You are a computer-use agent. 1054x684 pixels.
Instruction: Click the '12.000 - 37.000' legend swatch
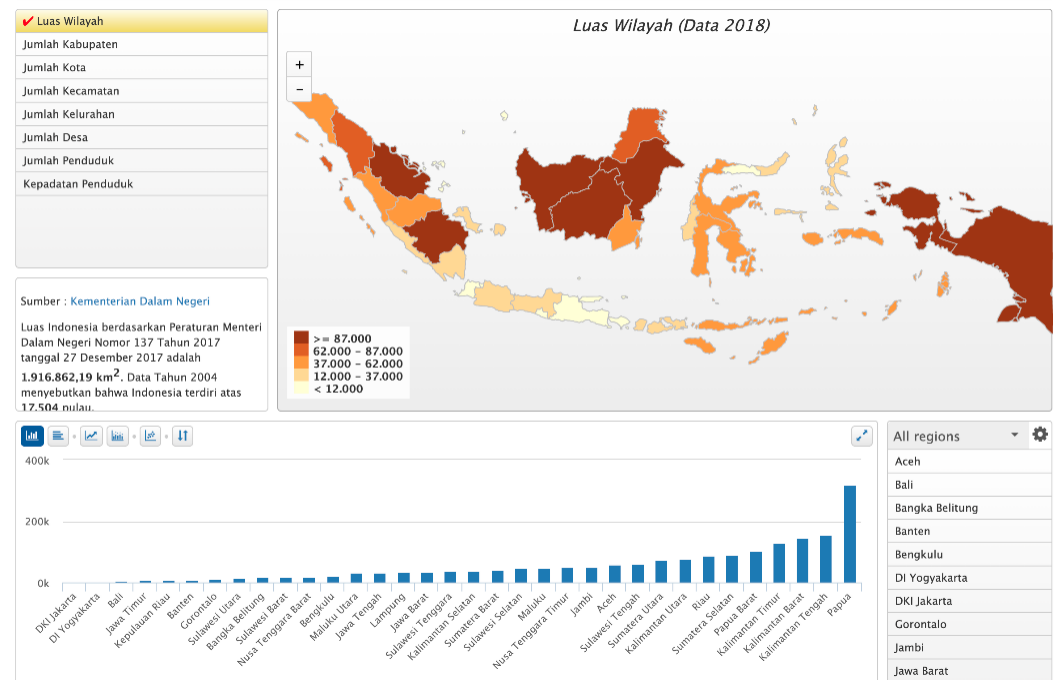[x=301, y=376]
